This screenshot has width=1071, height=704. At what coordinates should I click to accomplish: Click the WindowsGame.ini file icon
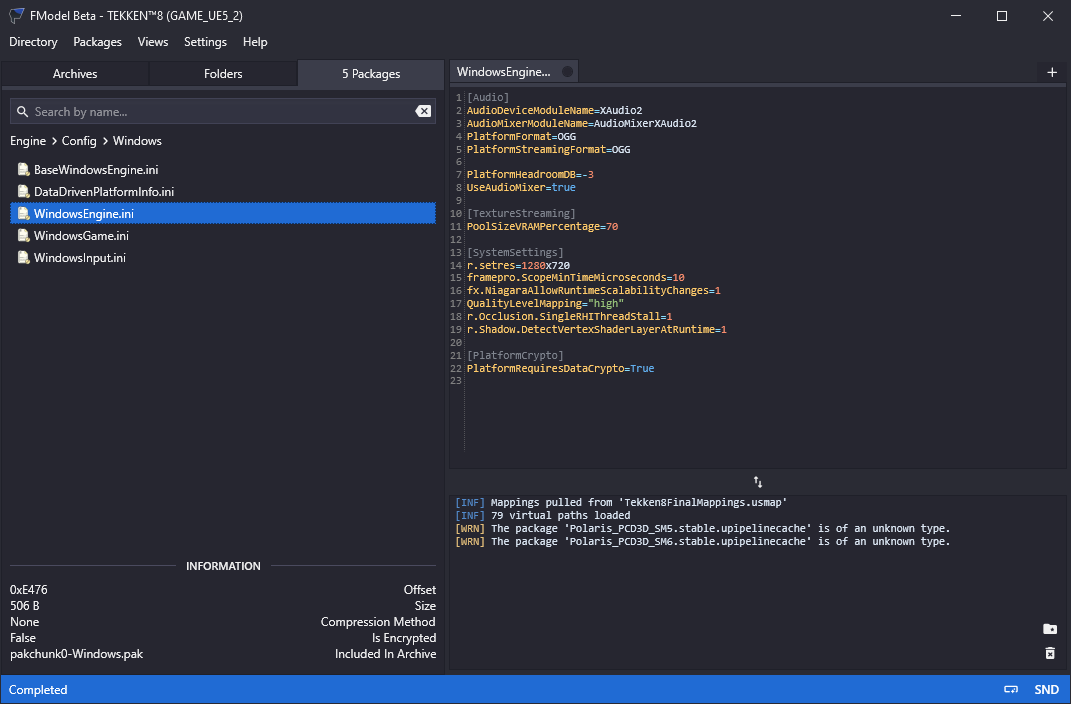(x=23, y=236)
